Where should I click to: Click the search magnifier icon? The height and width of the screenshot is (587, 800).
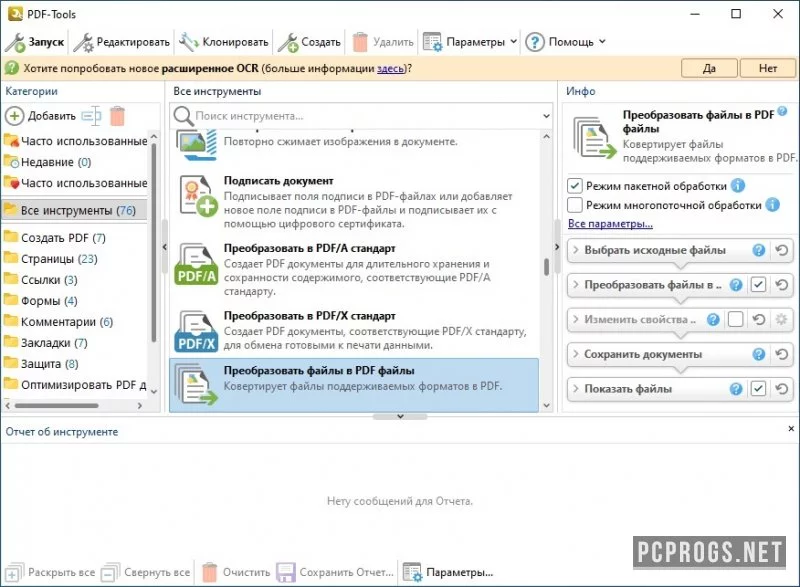(182, 116)
